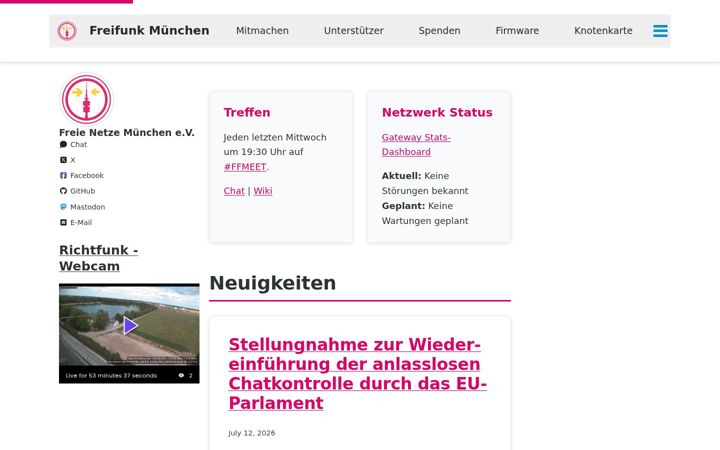Open the Firmware menu item

(517, 31)
